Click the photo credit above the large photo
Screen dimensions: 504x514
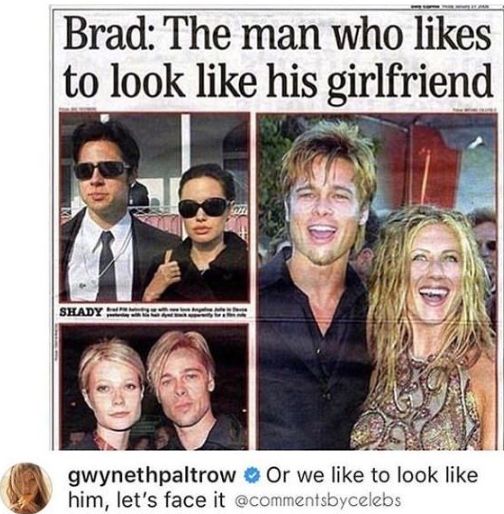point(474,109)
